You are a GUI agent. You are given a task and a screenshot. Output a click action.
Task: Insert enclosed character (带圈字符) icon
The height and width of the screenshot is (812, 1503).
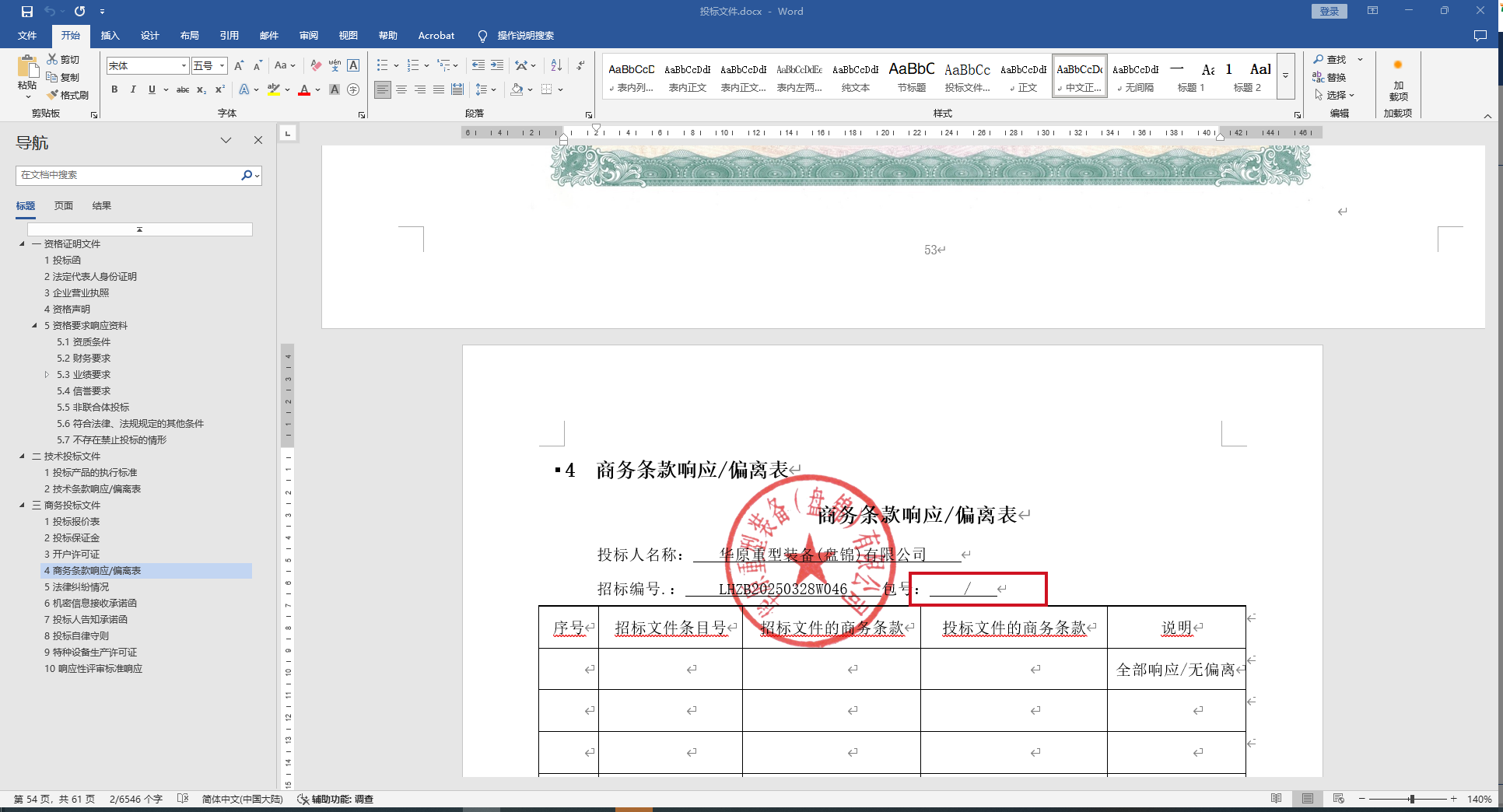point(353,89)
